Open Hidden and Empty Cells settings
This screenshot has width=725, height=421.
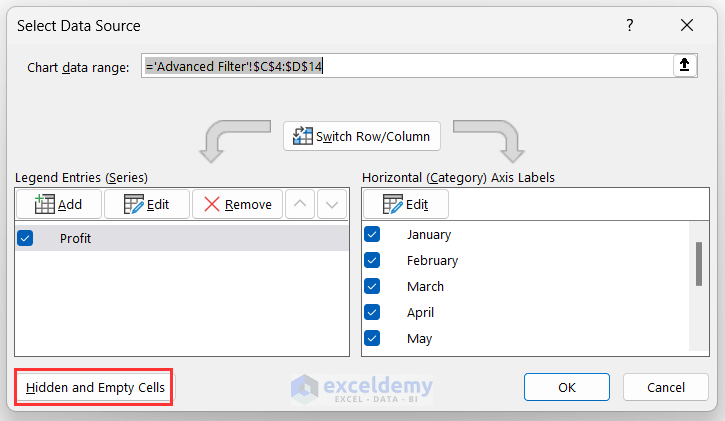pos(95,387)
